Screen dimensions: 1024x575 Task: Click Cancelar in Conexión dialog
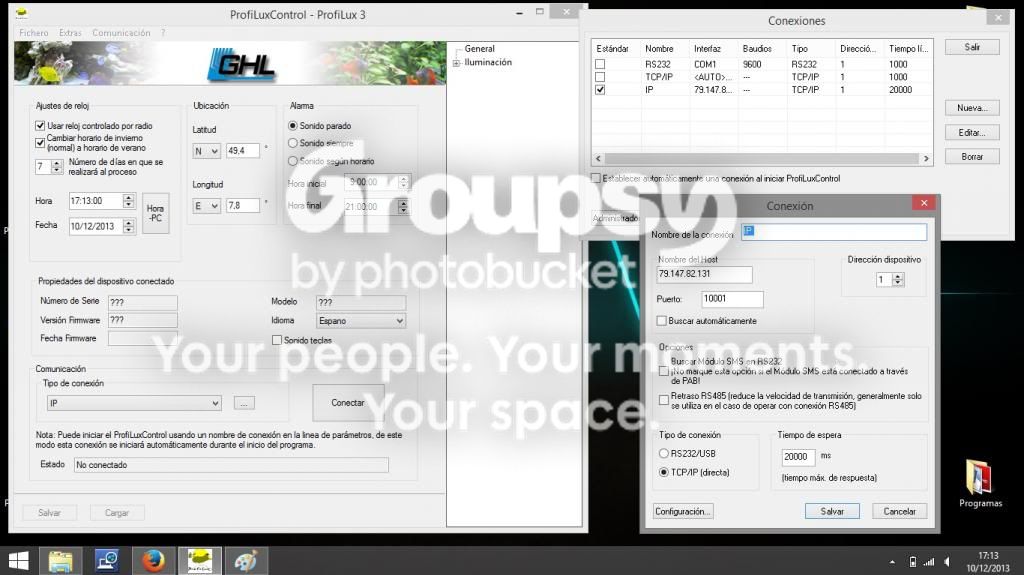[899, 511]
